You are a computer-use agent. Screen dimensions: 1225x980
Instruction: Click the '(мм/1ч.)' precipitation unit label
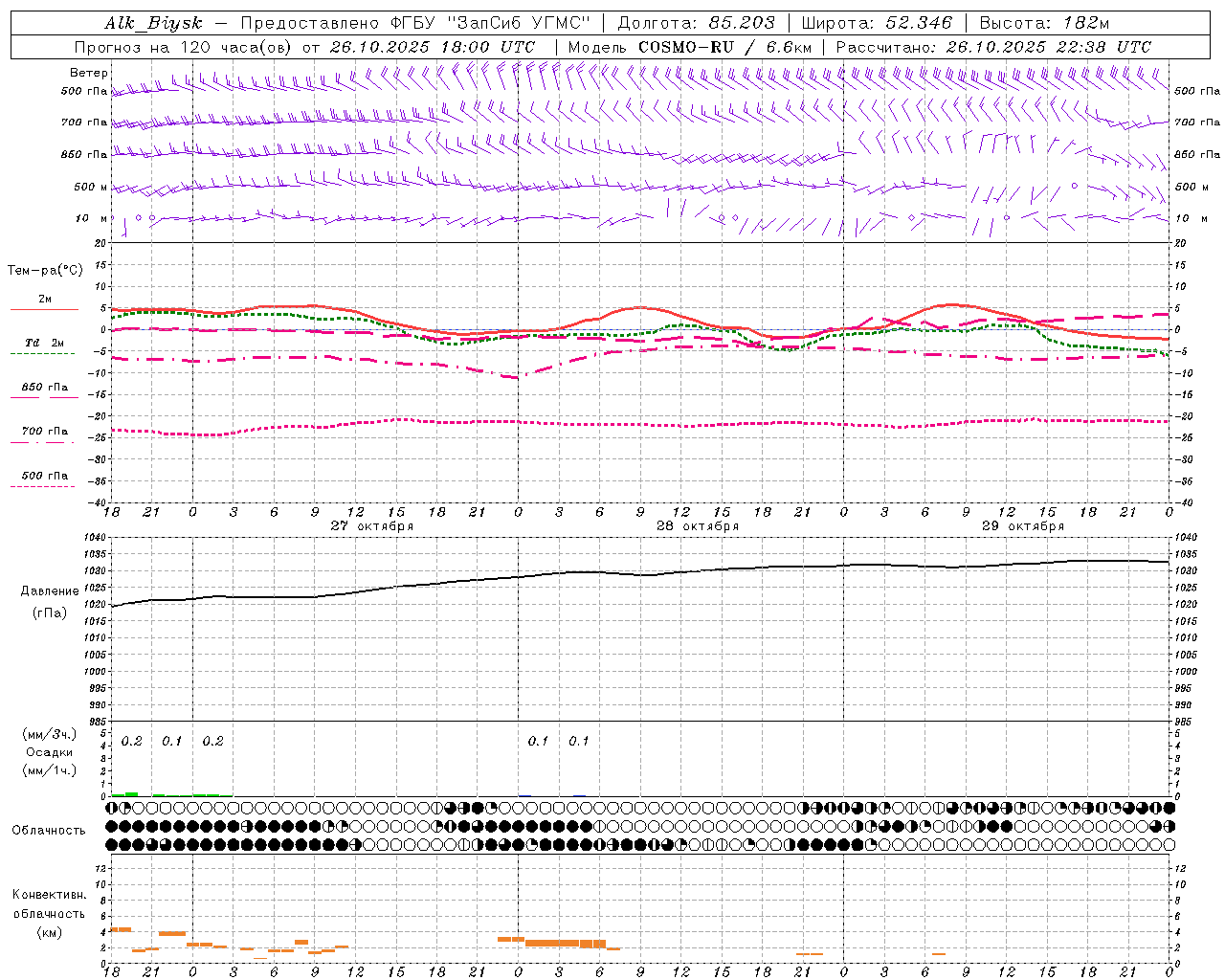point(50,770)
